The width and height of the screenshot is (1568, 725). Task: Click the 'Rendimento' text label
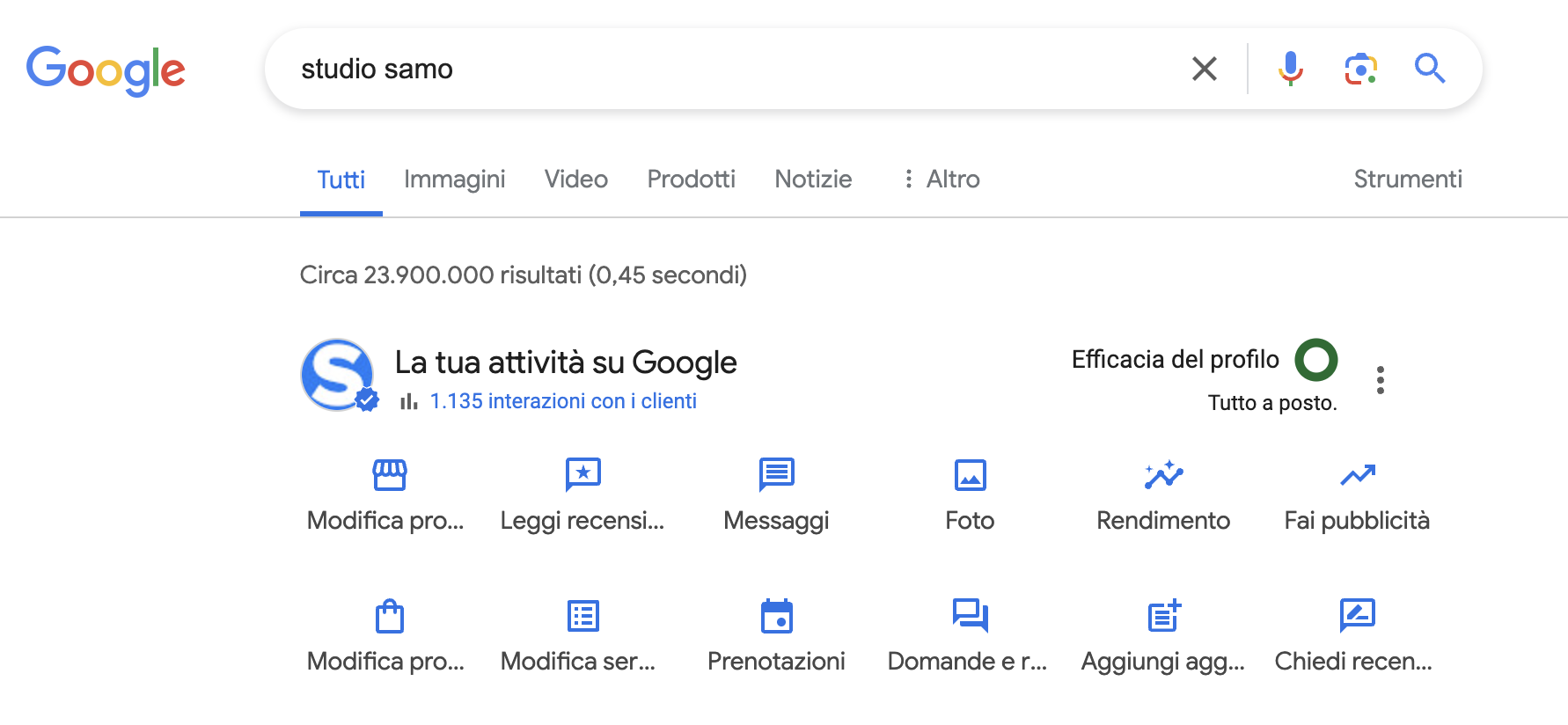pos(1163,521)
